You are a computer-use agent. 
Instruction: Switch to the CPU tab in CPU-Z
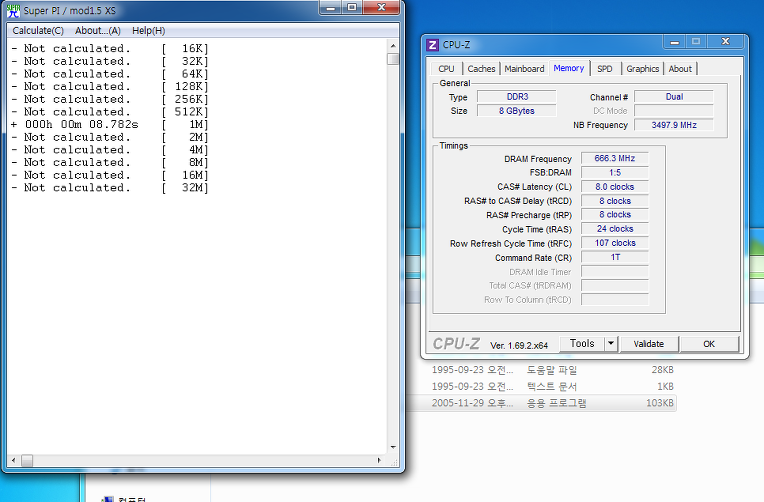pos(446,69)
